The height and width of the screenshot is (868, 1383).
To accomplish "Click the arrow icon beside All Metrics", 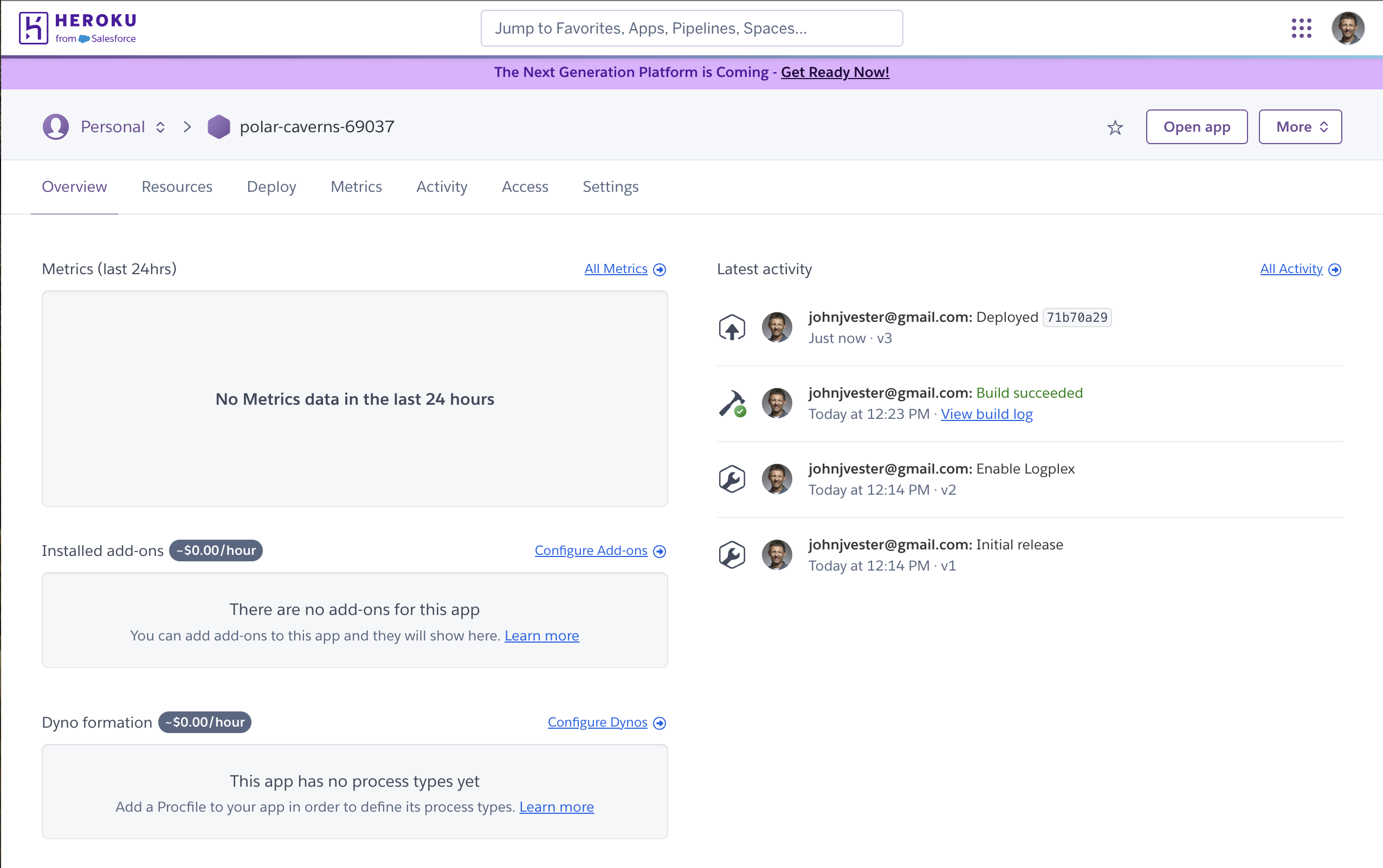I will [660, 270].
